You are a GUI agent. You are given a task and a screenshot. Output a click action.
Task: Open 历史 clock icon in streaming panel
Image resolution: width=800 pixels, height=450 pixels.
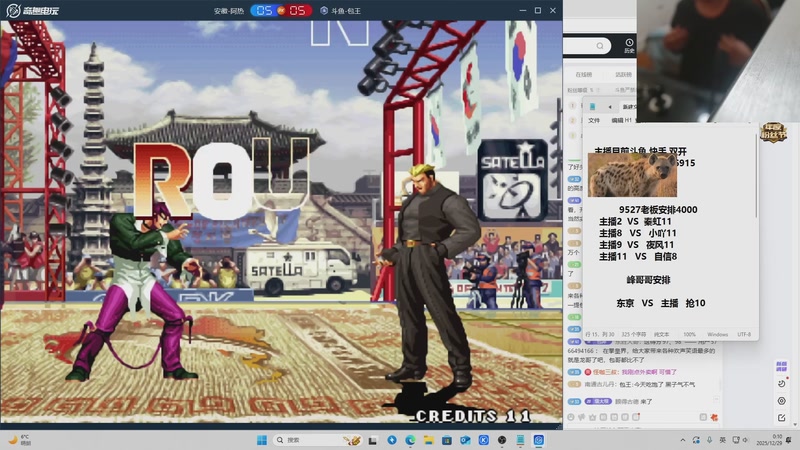click(629, 45)
